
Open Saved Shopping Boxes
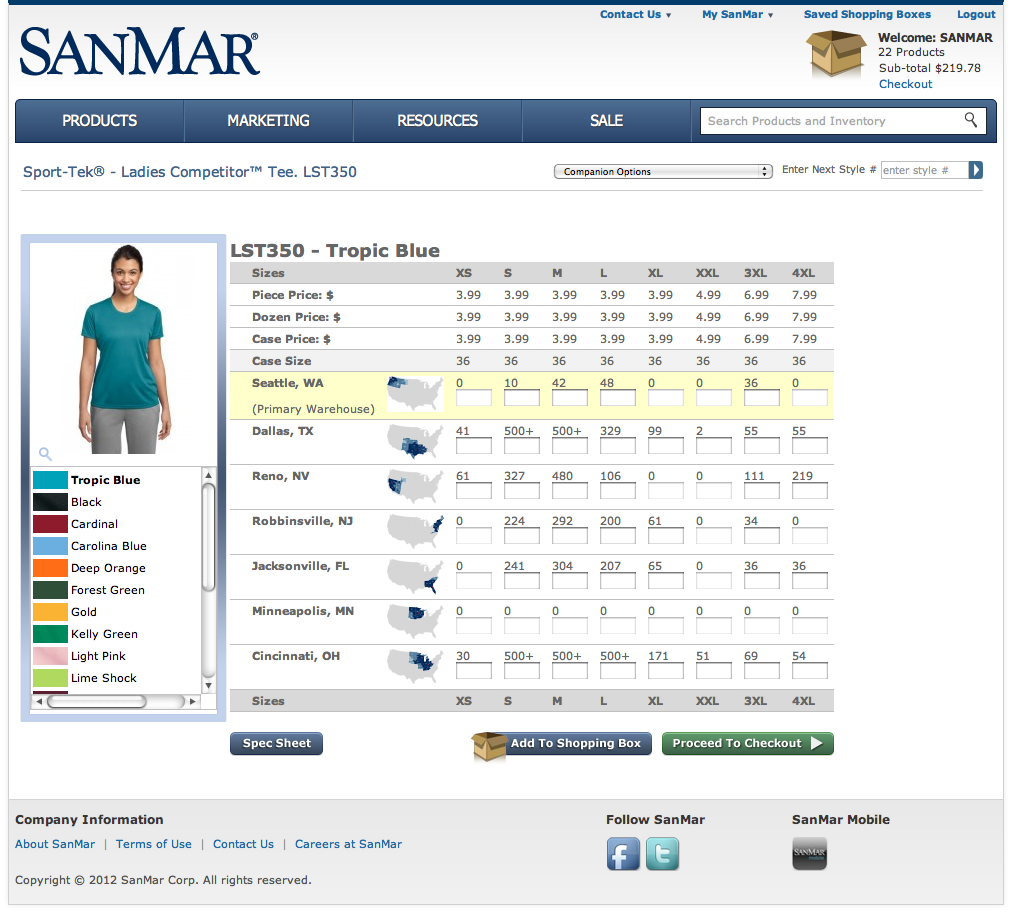click(867, 14)
